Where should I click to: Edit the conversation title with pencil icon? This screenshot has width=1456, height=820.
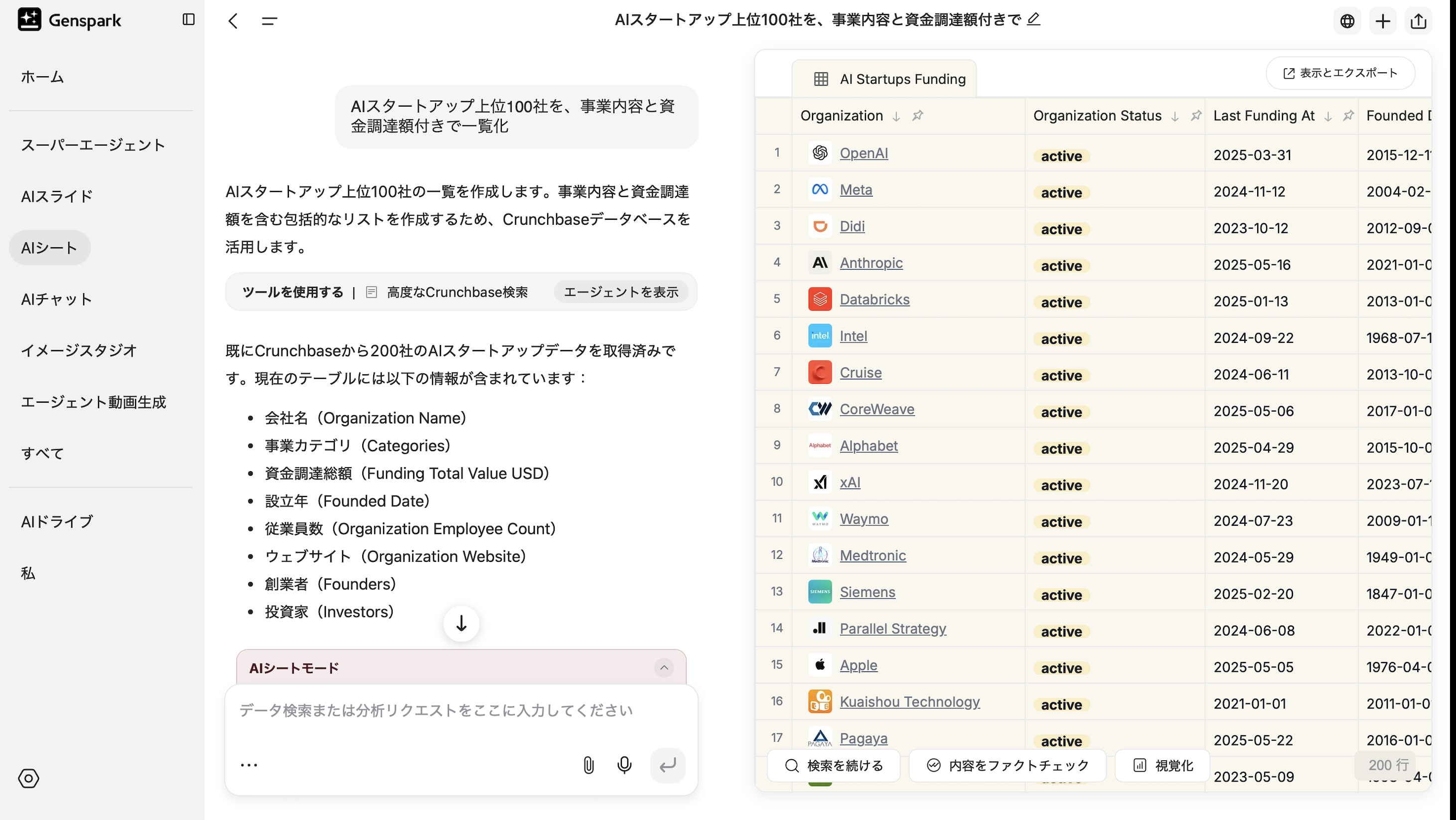(1033, 19)
